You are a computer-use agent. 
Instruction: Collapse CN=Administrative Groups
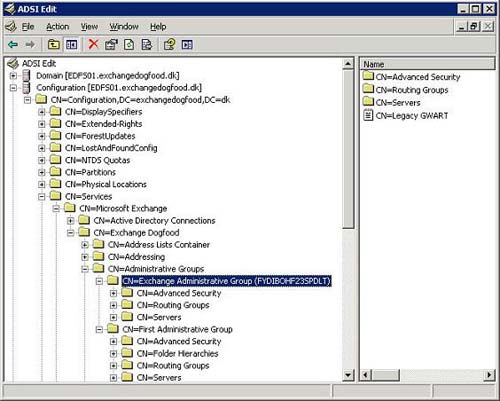point(85,269)
